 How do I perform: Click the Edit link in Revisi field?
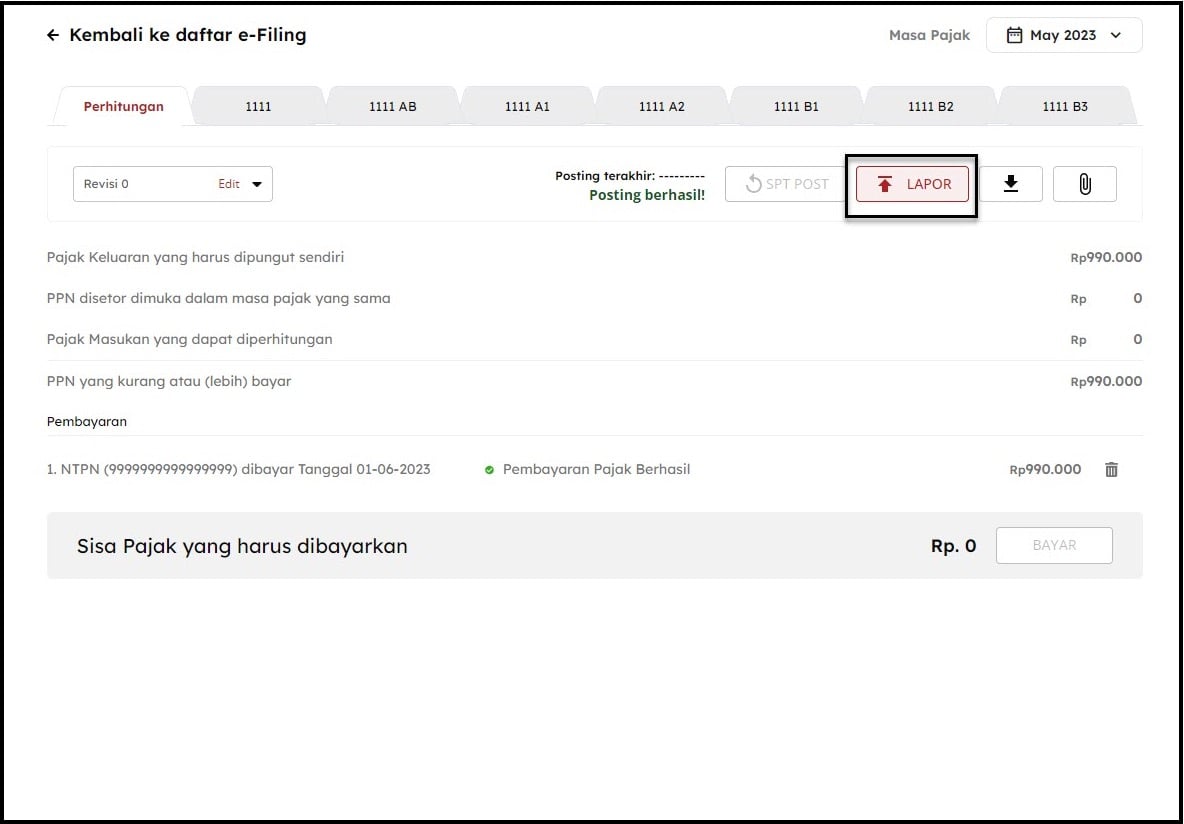[x=229, y=184]
